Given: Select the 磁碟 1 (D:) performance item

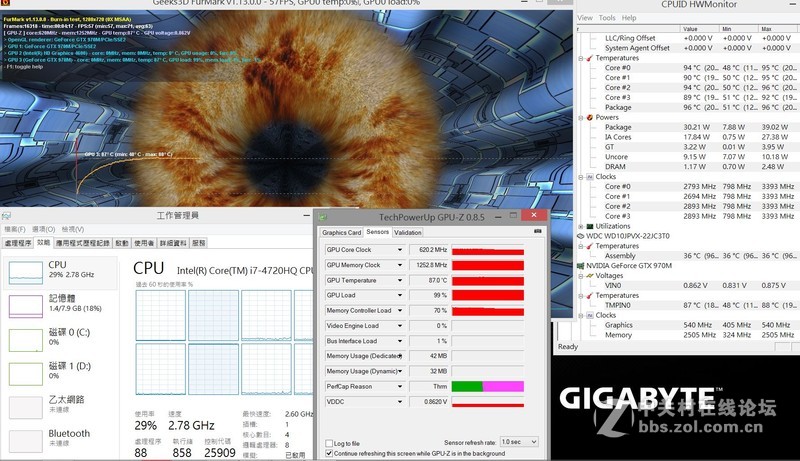Looking at the screenshot, I should 60,373.
